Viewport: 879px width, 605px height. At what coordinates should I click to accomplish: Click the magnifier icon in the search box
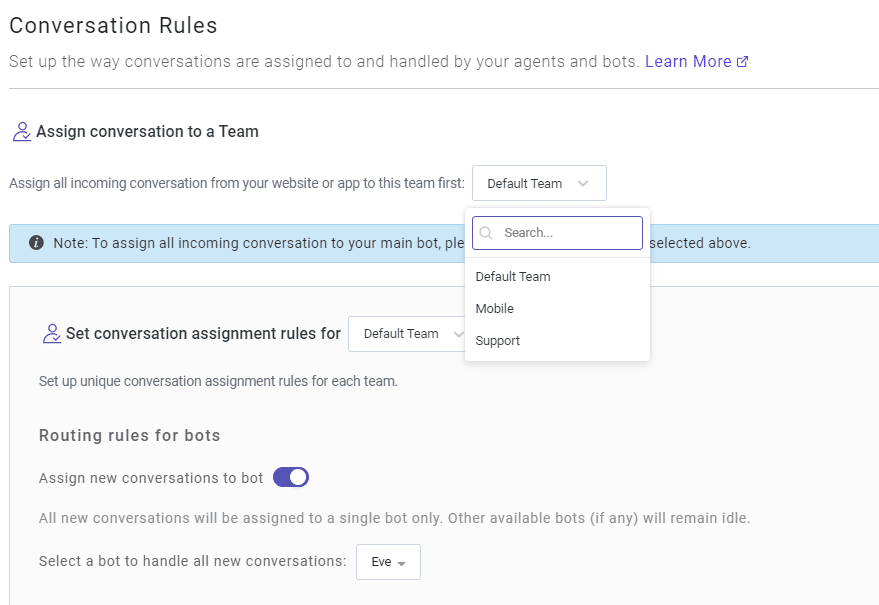[x=486, y=233]
